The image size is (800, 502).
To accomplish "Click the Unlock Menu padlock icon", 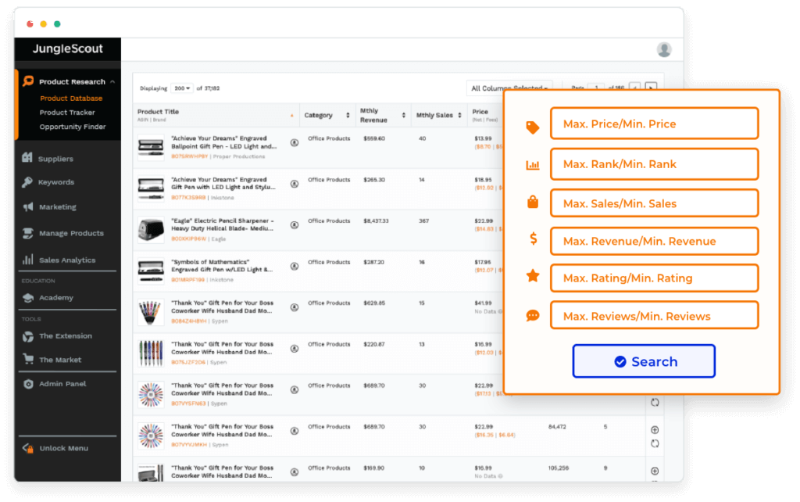I will (x=28, y=448).
